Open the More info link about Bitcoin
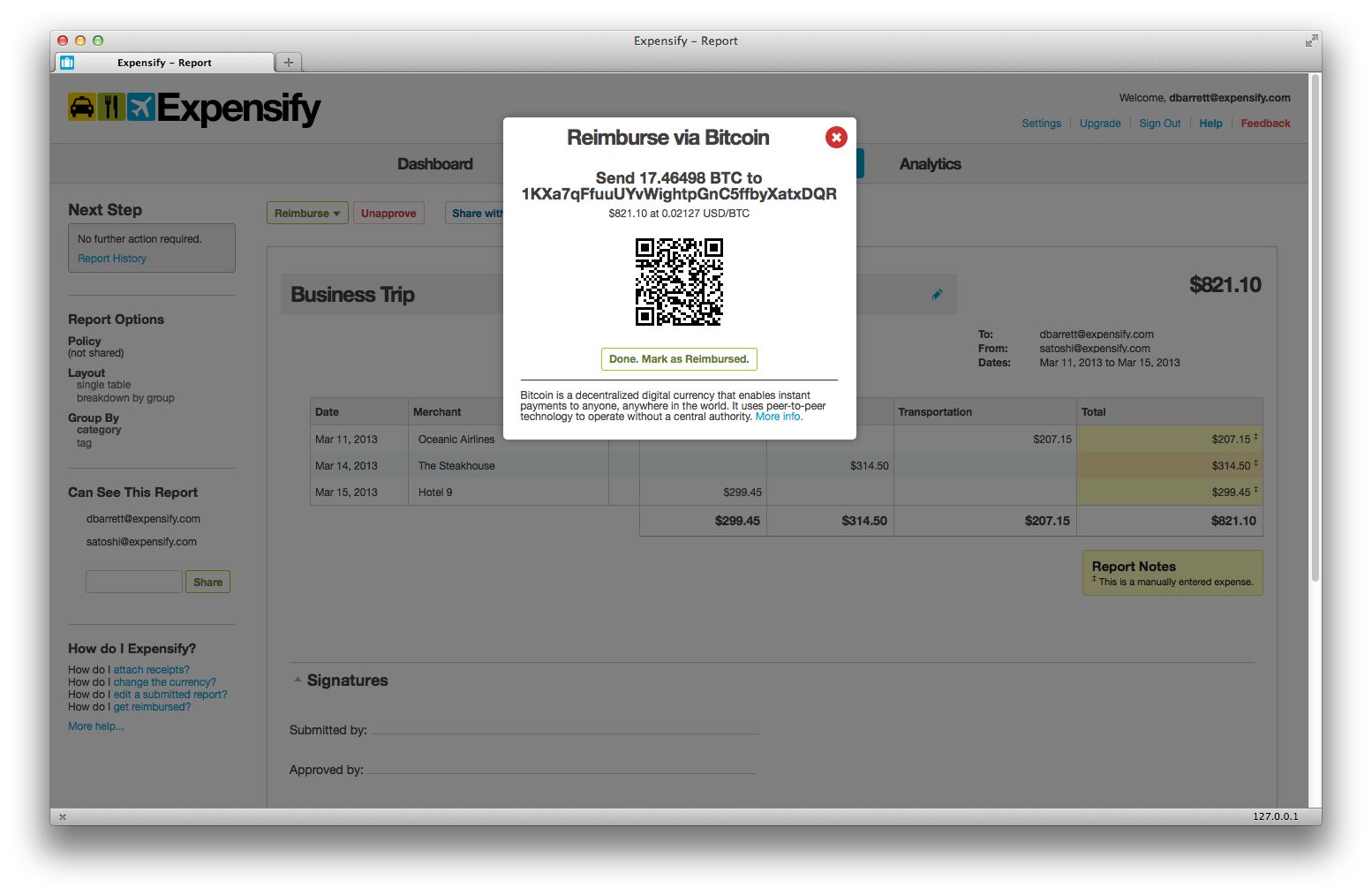1372x895 pixels. [779, 417]
